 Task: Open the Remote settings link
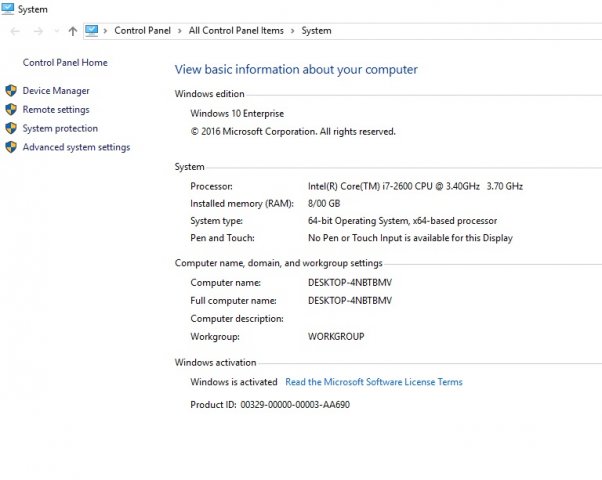(56, 110)
